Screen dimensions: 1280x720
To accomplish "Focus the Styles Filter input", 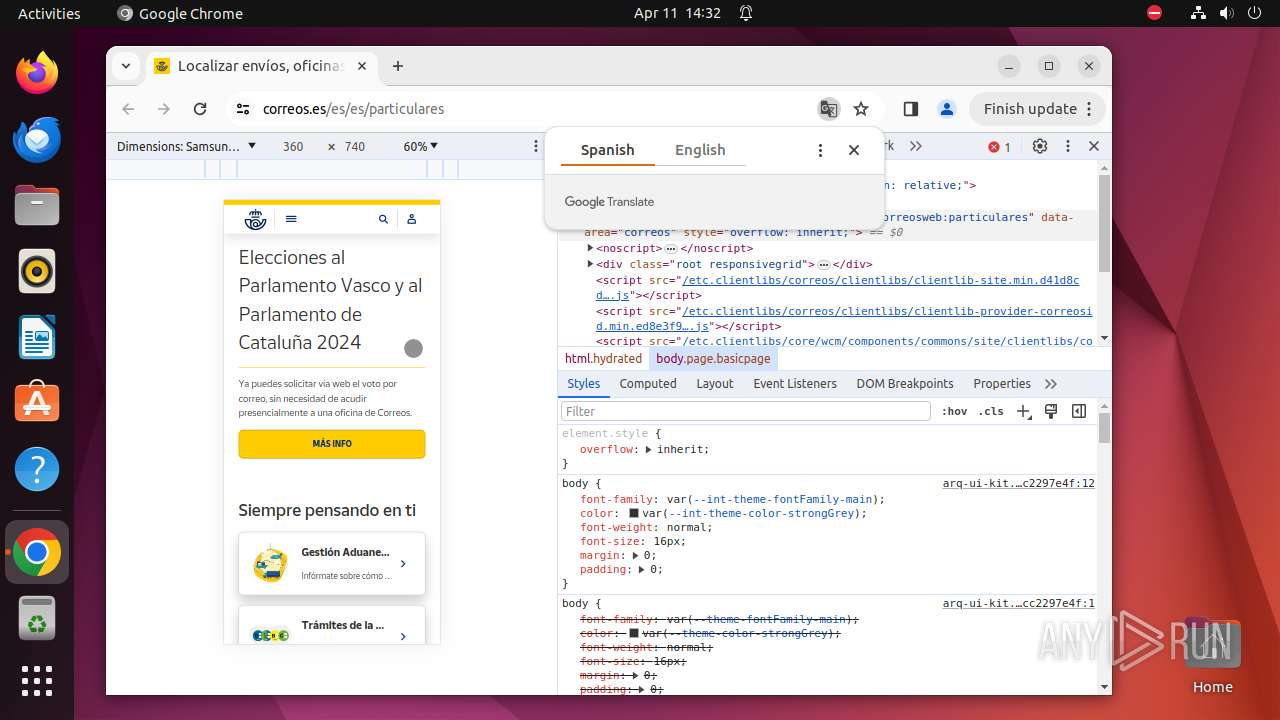I will [746, 411].
